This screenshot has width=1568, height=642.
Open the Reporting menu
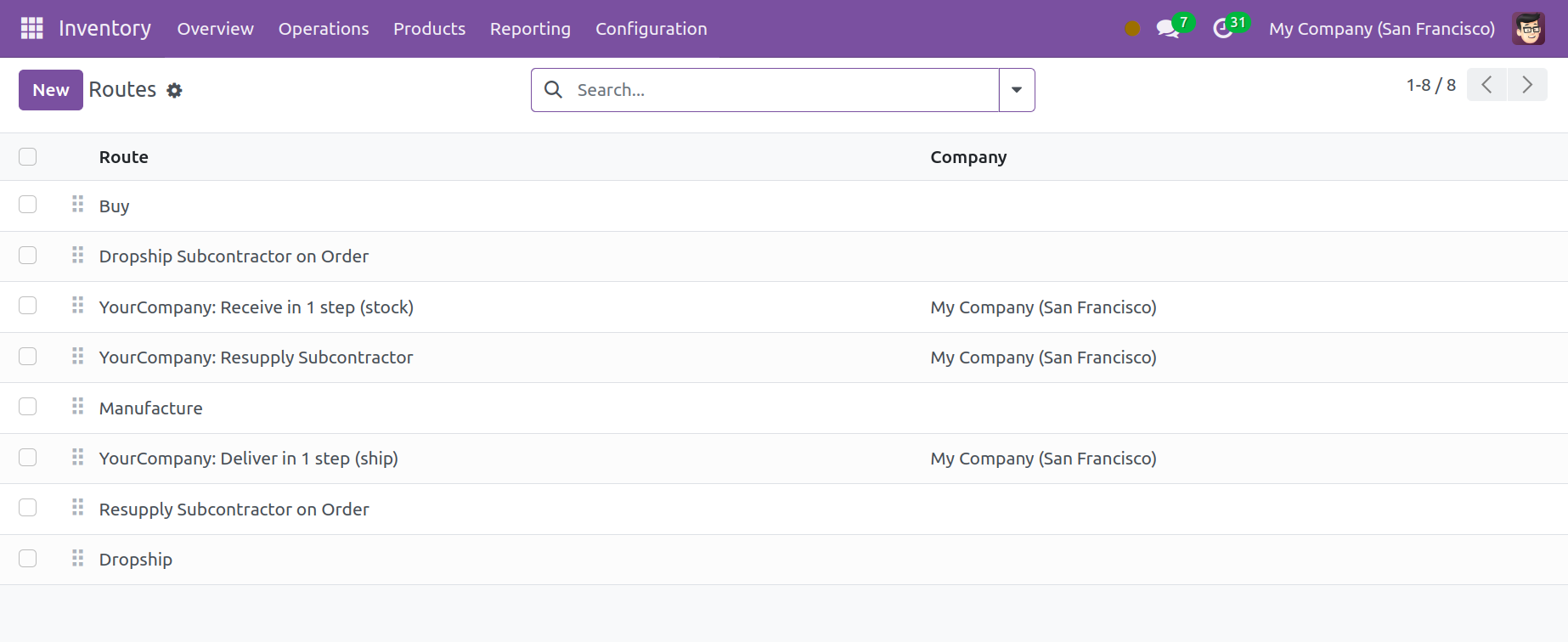[x=530, y=29]
